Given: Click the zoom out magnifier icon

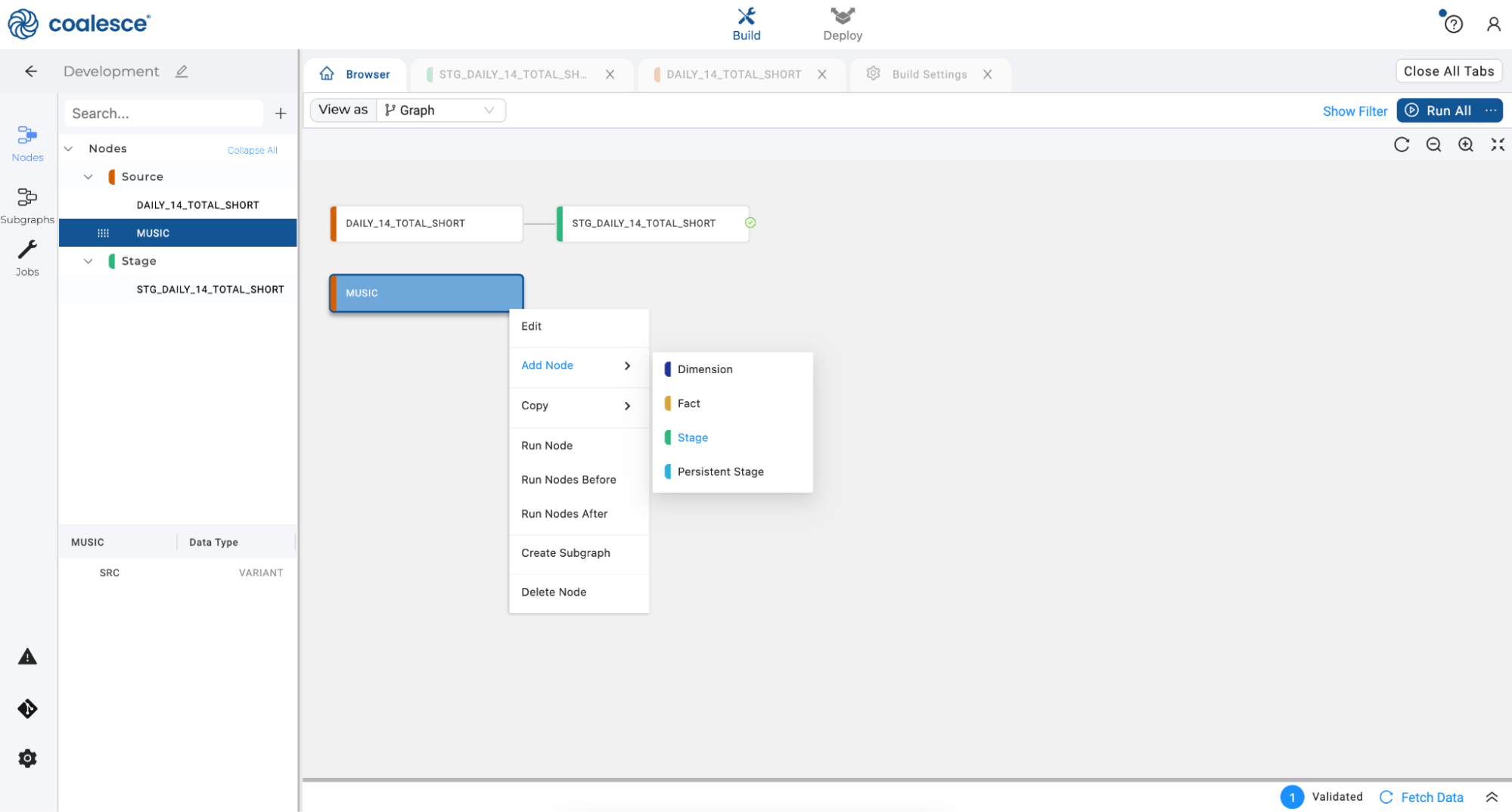Looking at the screenshot, I should click(x=1433, y=145).
